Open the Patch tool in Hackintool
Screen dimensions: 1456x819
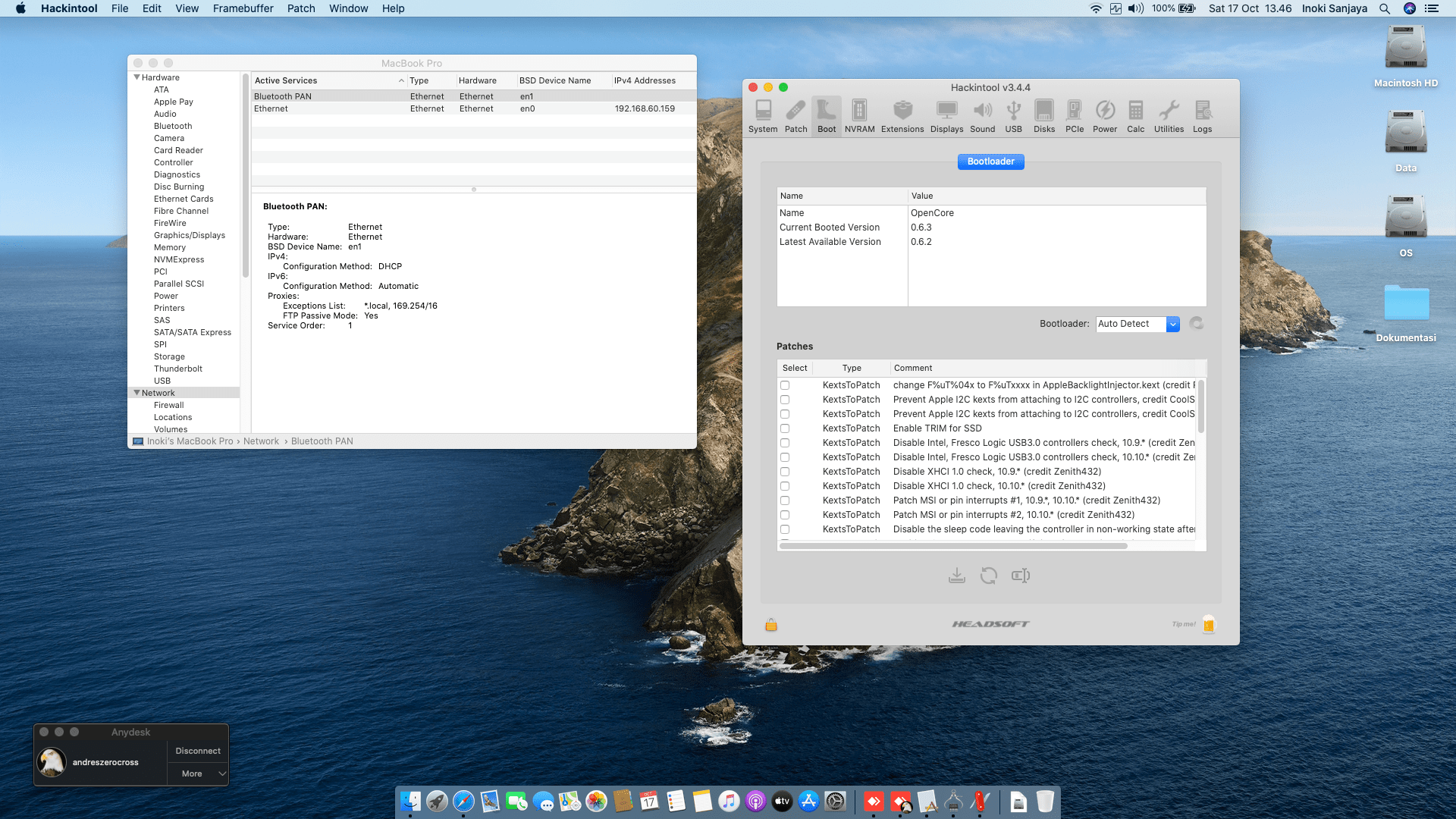pos(795,117)
